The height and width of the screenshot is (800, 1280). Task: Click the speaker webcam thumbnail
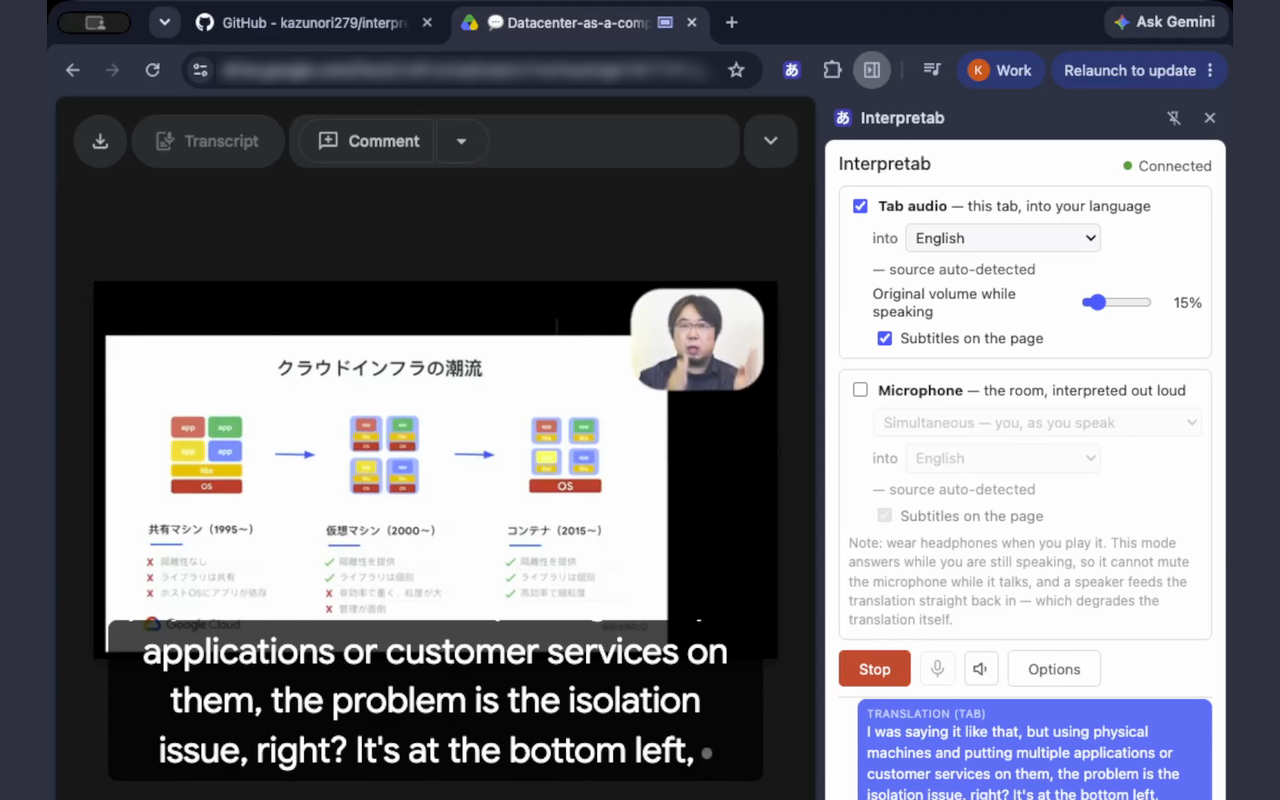697,340
